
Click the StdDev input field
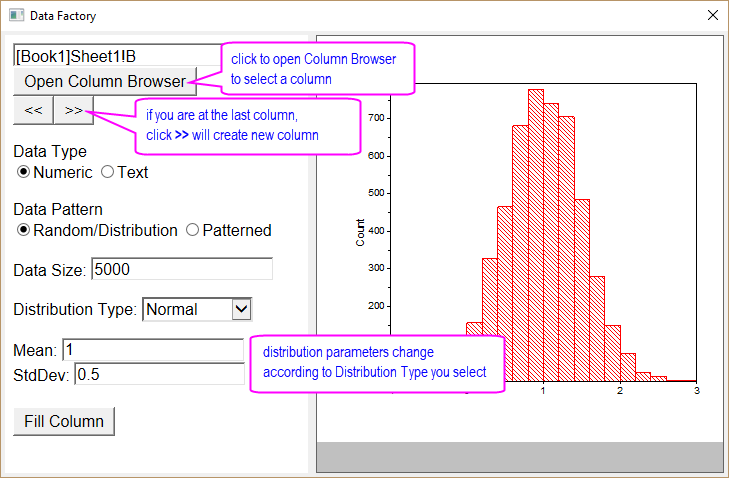point(159,374)
